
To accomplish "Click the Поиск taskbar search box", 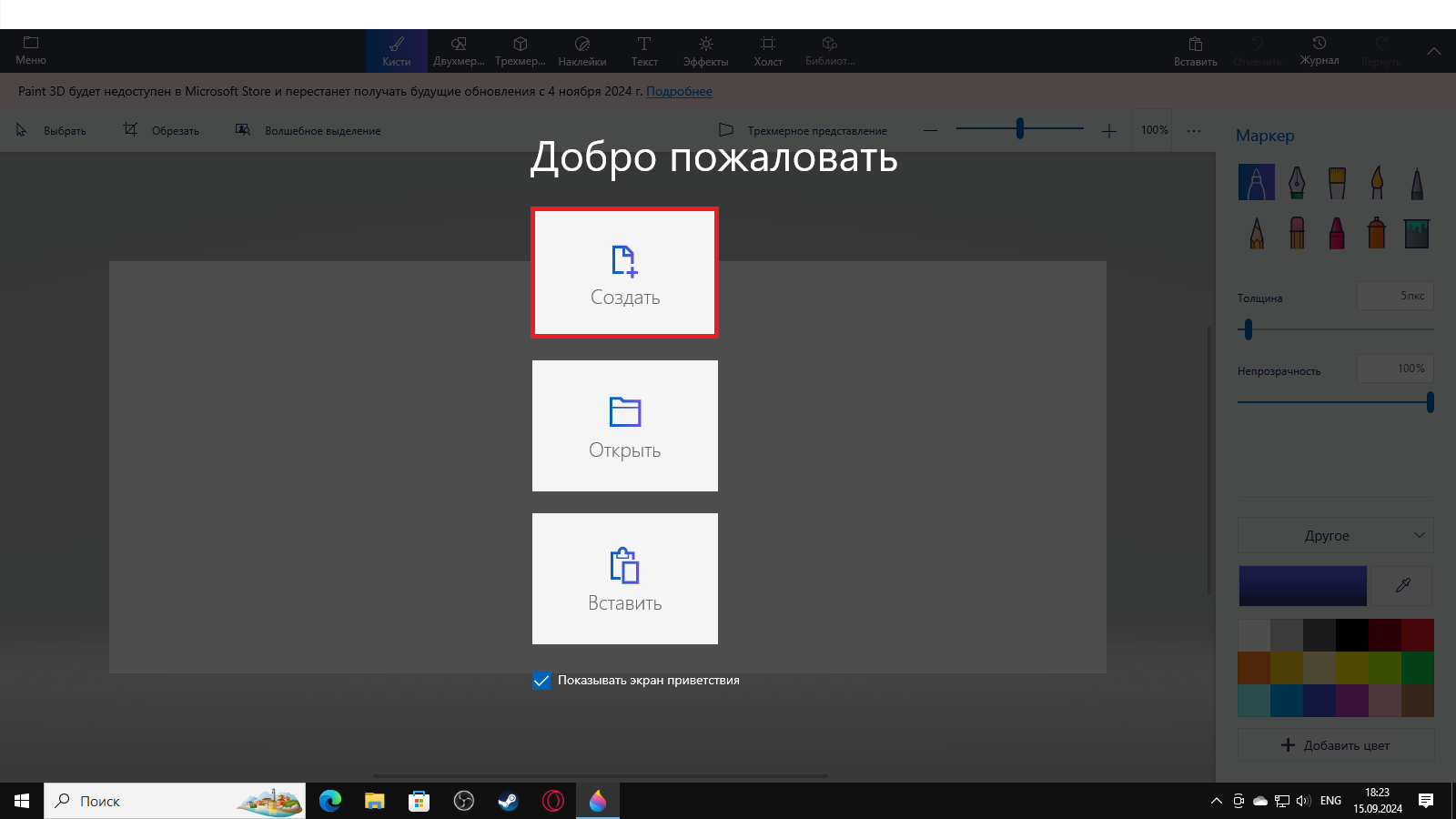I will point(175,801).
